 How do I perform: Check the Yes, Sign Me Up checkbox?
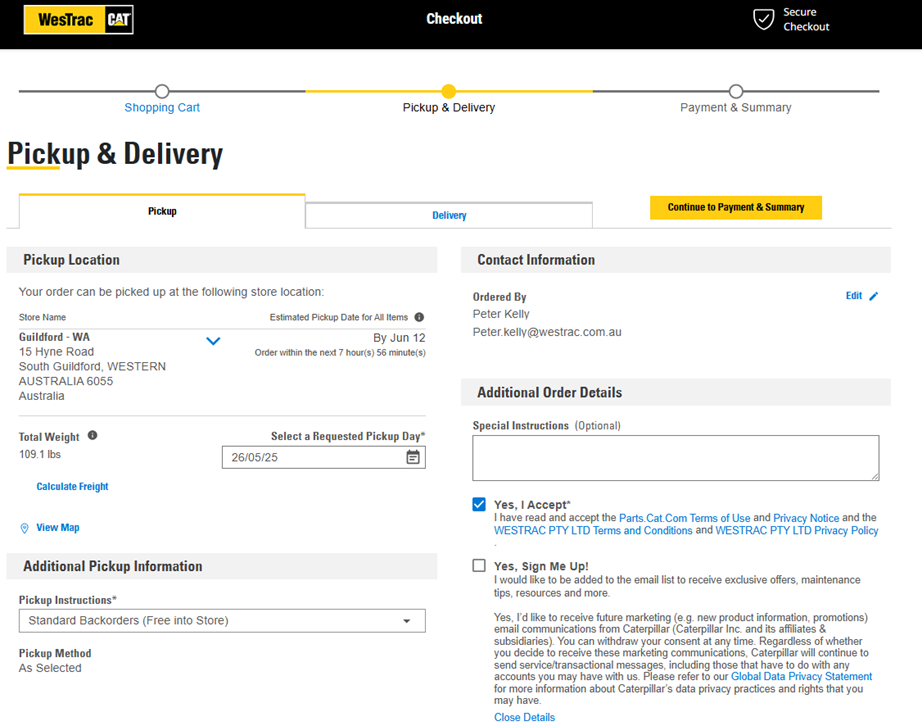point(479,566)
